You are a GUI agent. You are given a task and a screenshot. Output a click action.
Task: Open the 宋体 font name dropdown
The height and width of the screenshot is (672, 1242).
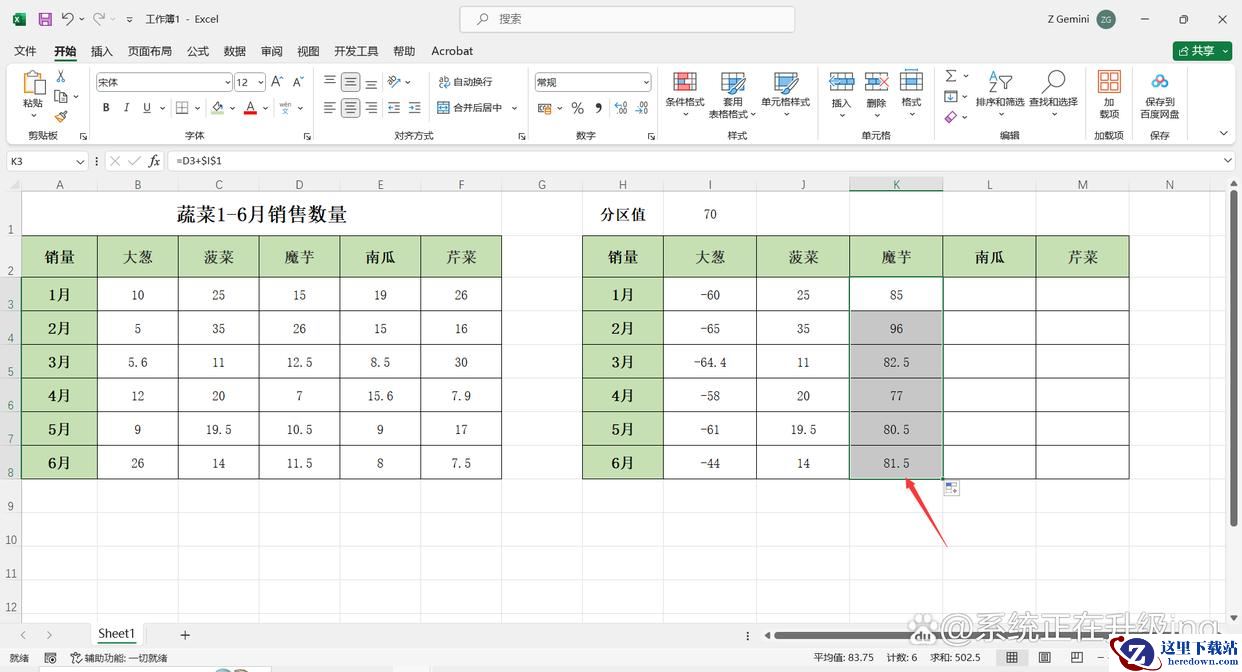[x=227, y=82]
